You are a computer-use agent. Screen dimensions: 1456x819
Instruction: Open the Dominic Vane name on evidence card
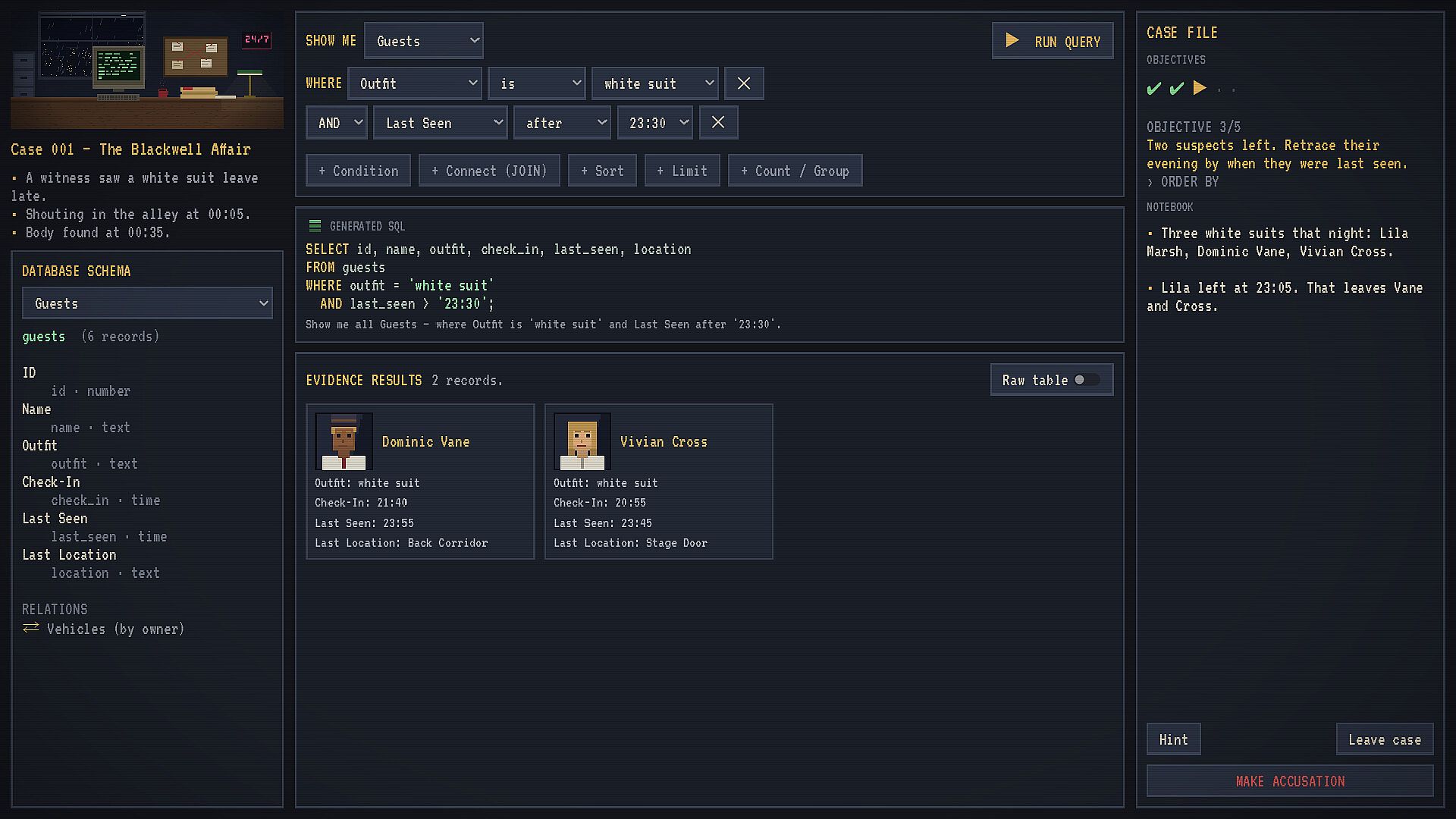[425, 442]
